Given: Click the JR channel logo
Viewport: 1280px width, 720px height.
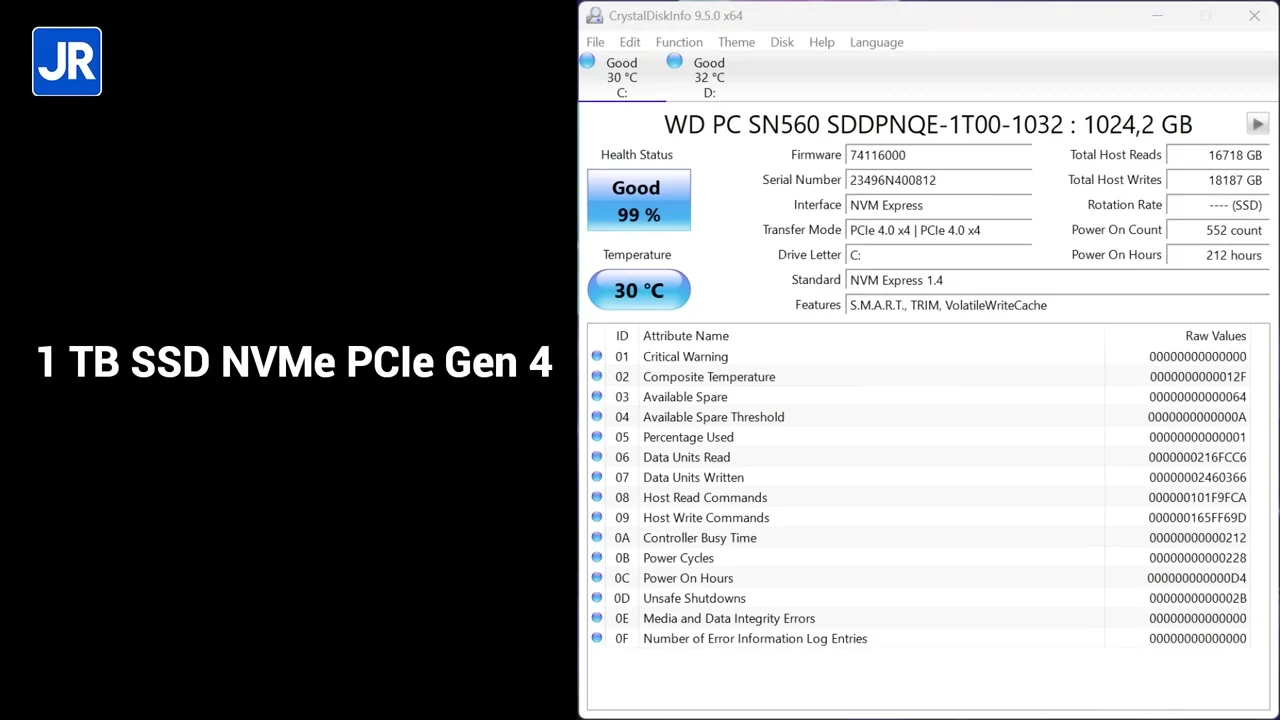Looking at the screenshot, I should coord(67,61).
